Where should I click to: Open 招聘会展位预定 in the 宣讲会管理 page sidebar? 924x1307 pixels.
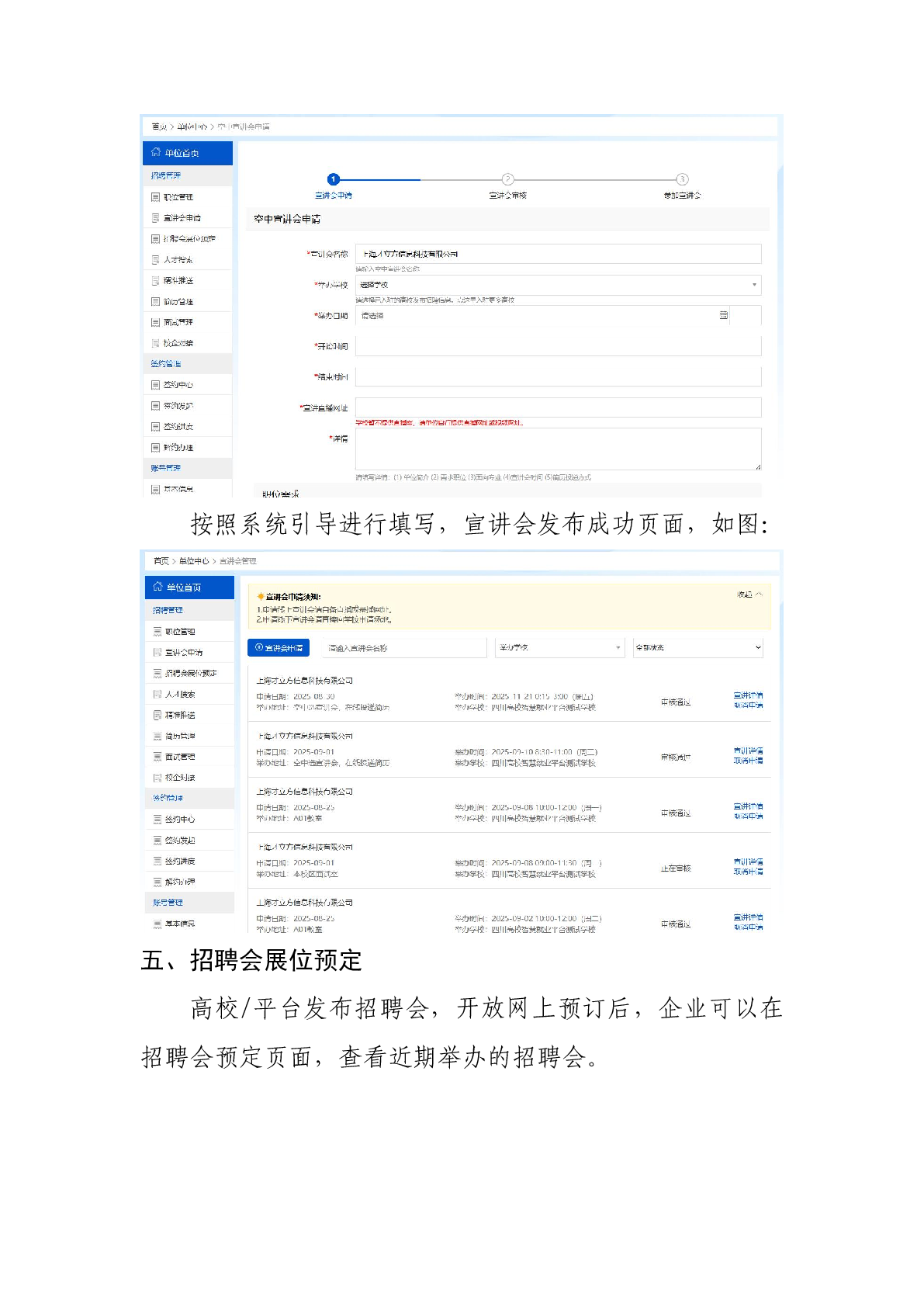click(x=190, y=673)
